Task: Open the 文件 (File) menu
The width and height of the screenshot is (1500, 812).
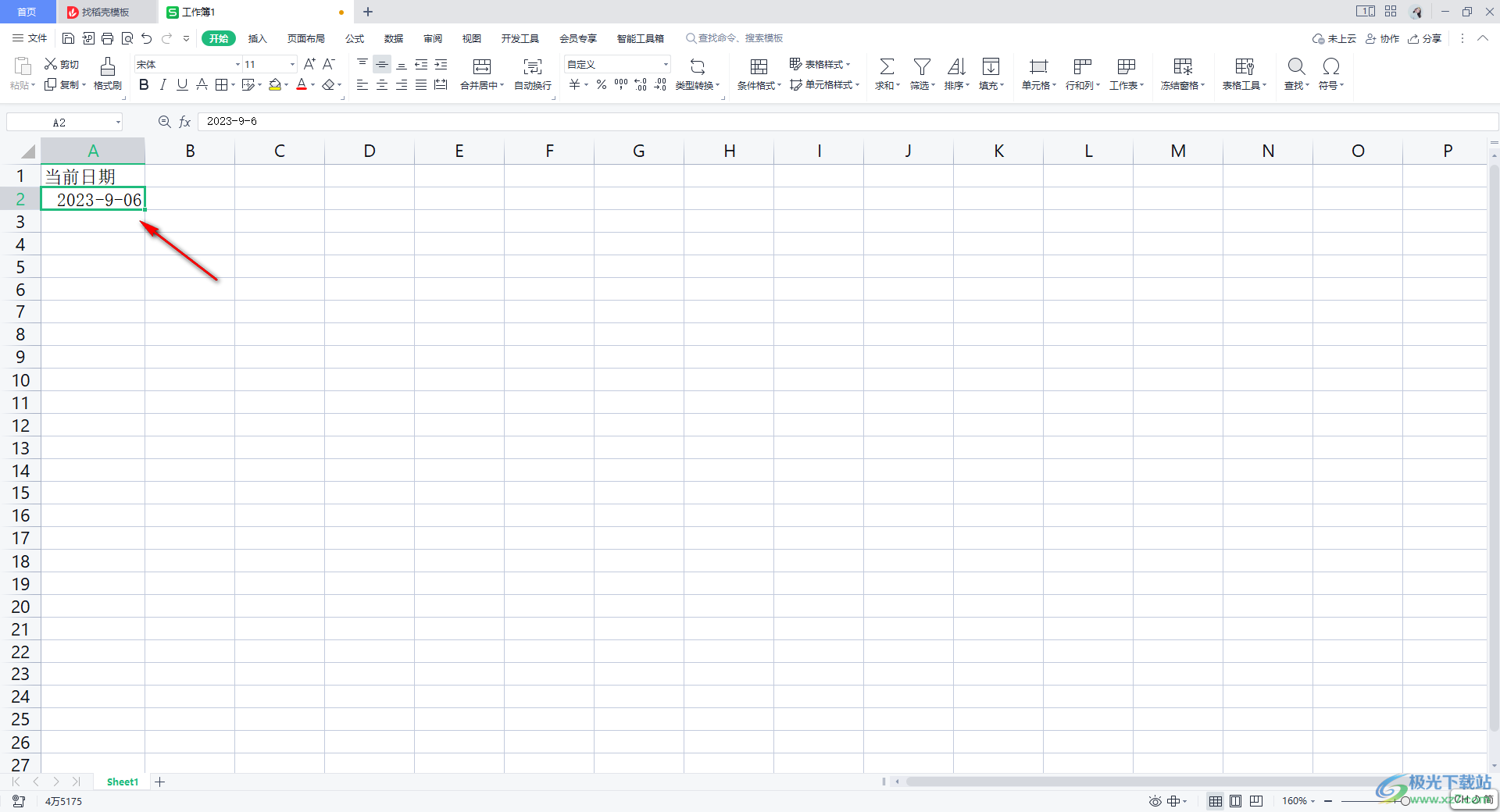Action: 30,38
